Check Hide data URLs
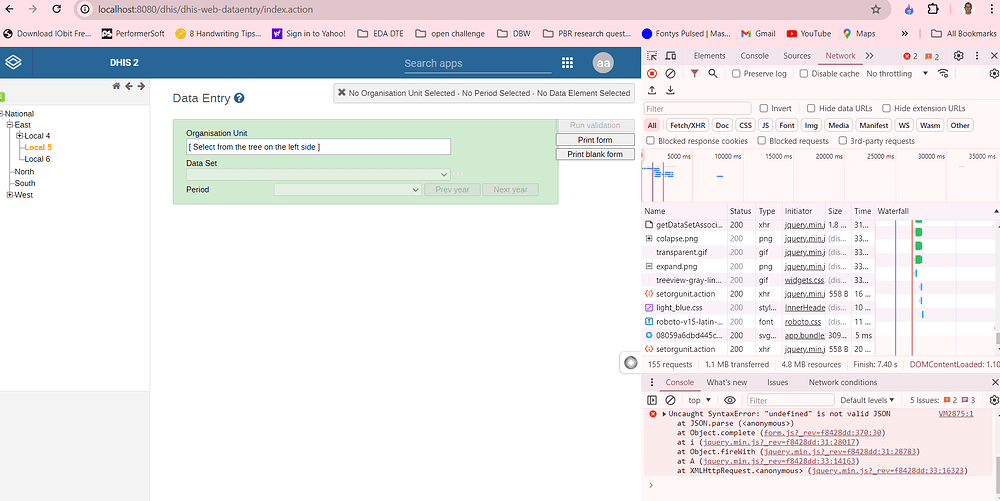 point(811,108)
